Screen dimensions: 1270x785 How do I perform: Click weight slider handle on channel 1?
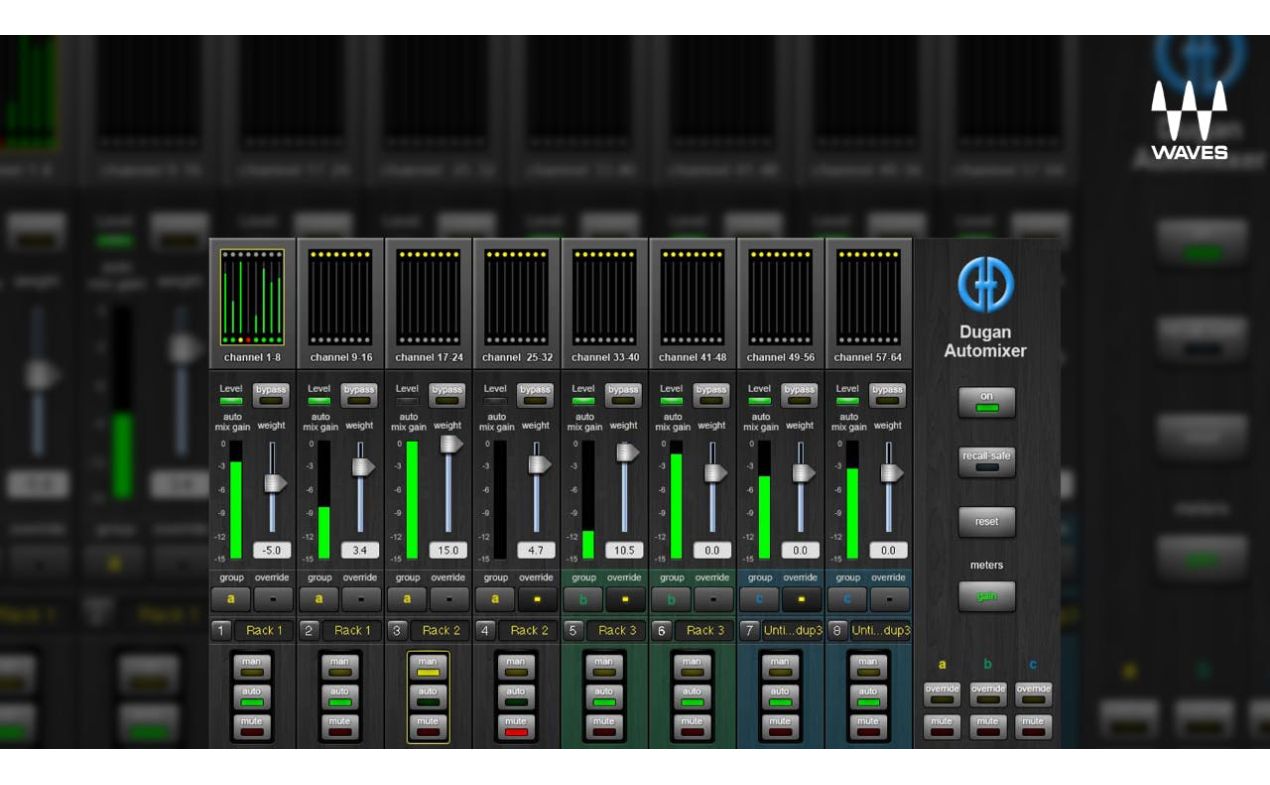tap(275, 483)
